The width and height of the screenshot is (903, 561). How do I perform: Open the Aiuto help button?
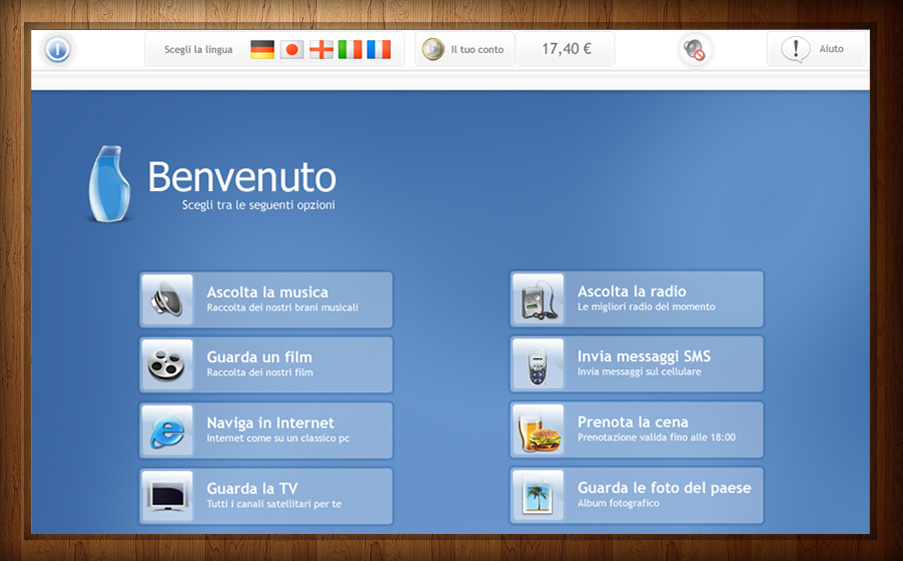pos(816,50)
